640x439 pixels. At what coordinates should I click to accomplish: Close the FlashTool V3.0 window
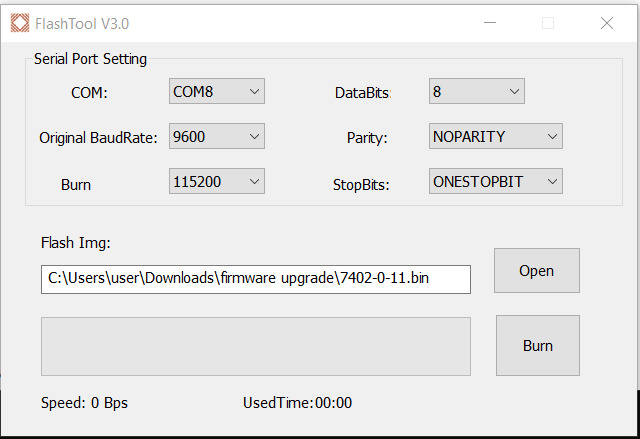(x=607, y=22)
